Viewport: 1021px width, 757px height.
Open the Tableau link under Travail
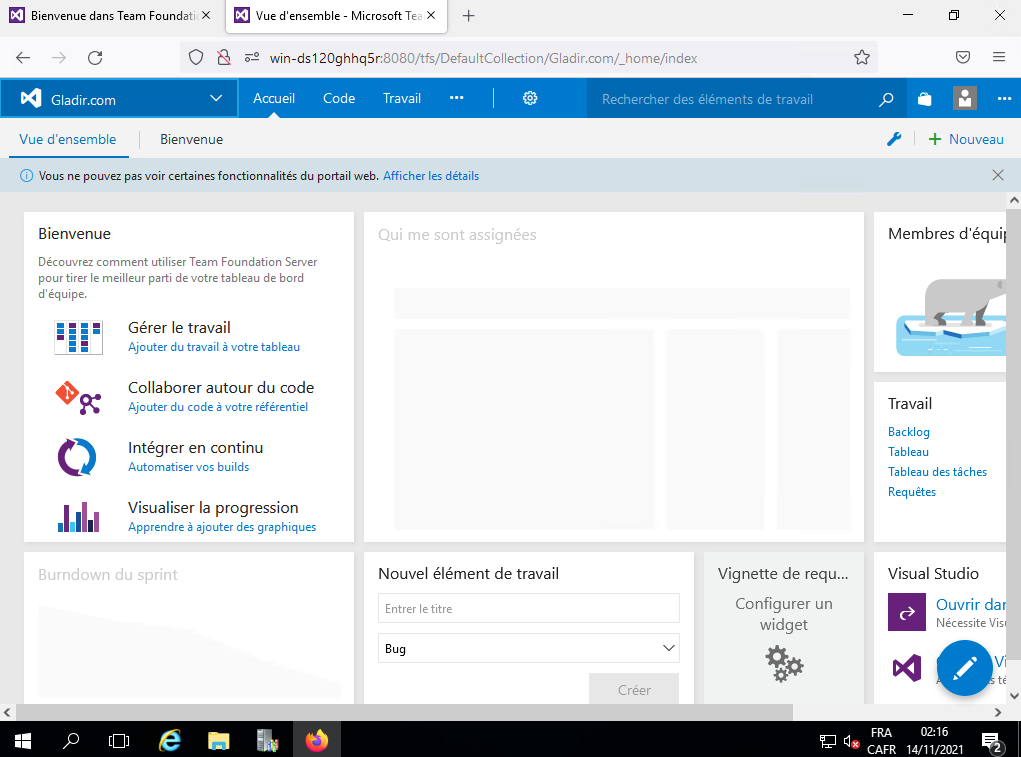(x=908, y=452)
